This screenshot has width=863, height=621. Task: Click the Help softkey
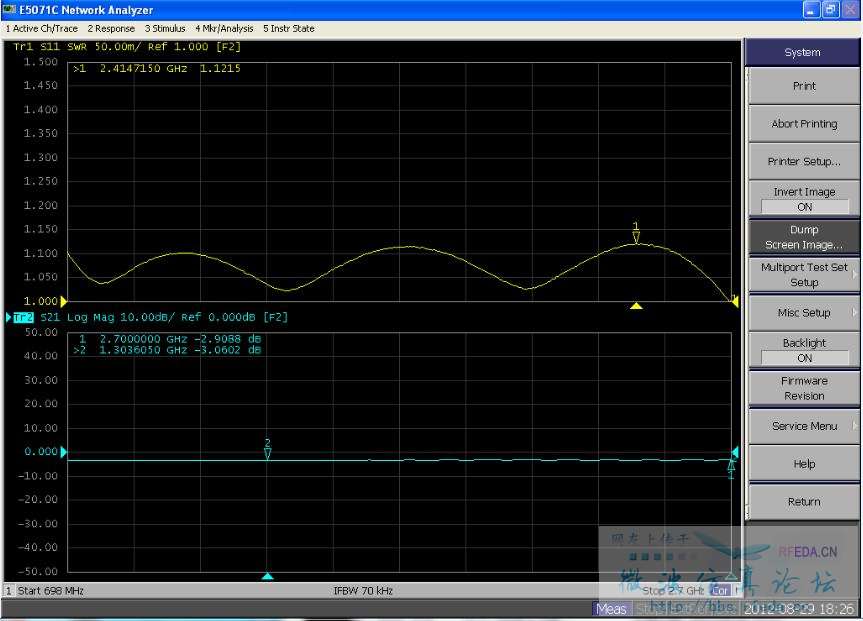(804, 464)
